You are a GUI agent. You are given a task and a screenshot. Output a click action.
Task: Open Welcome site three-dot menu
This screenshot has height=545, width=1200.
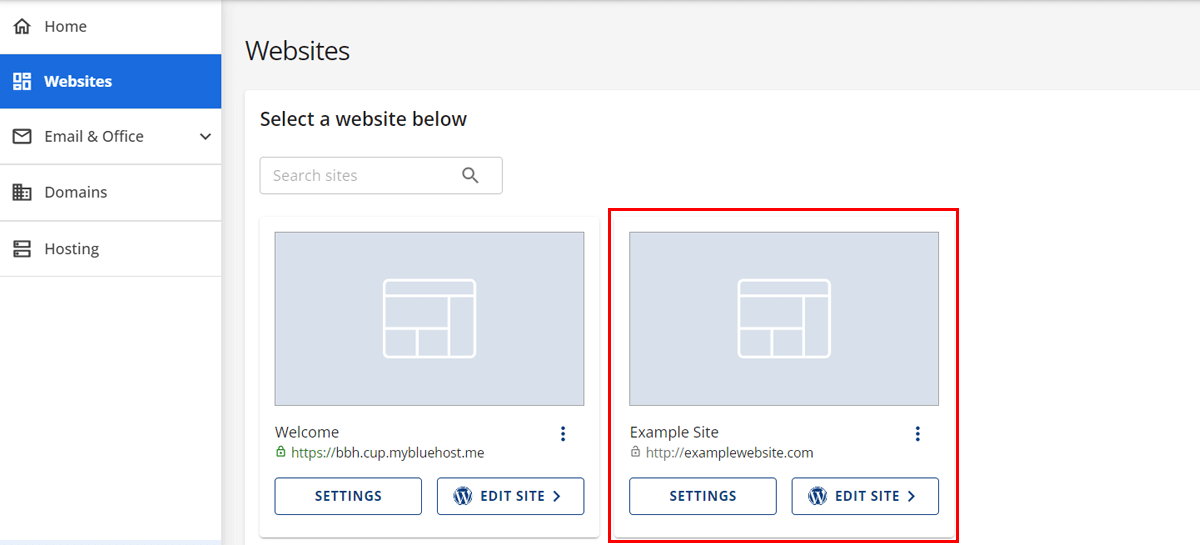[563, 433]
